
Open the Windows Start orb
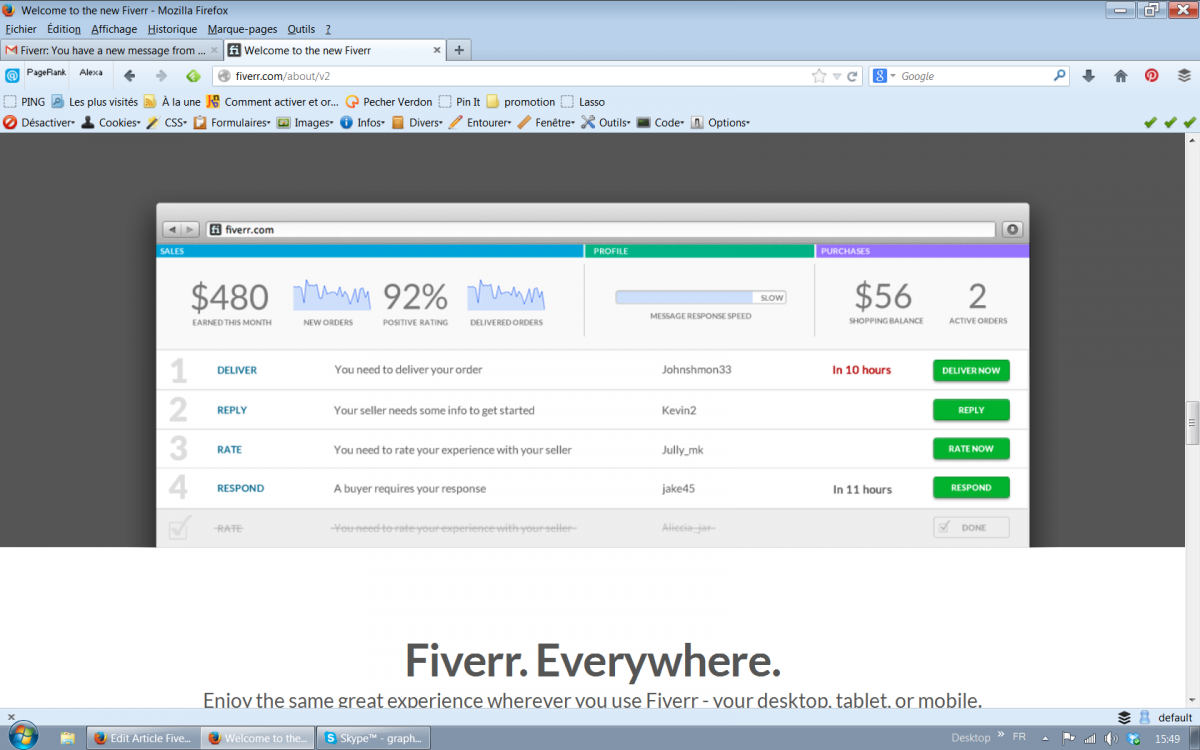(22, 737)
